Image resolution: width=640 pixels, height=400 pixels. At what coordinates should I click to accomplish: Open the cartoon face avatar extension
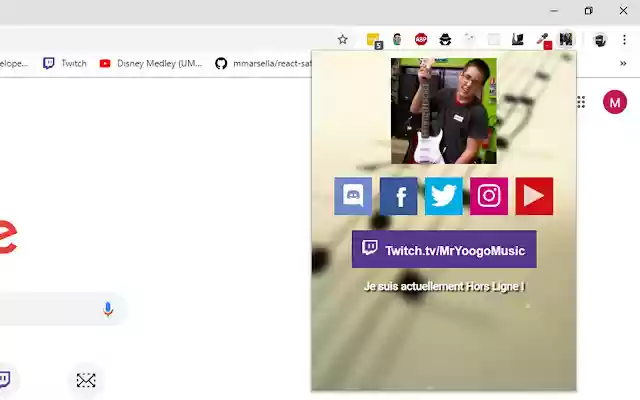[397, 39]
